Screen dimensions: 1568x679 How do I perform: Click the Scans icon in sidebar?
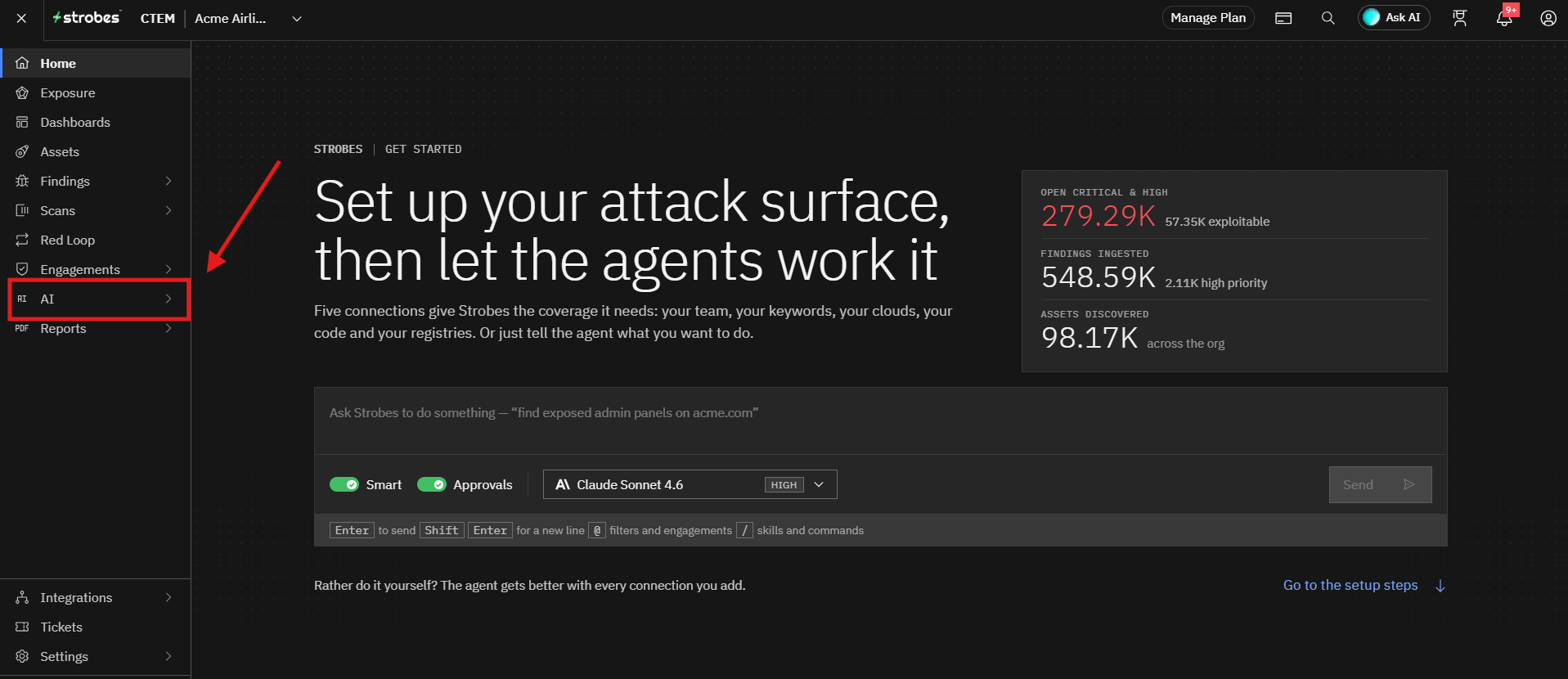point(22,210)
